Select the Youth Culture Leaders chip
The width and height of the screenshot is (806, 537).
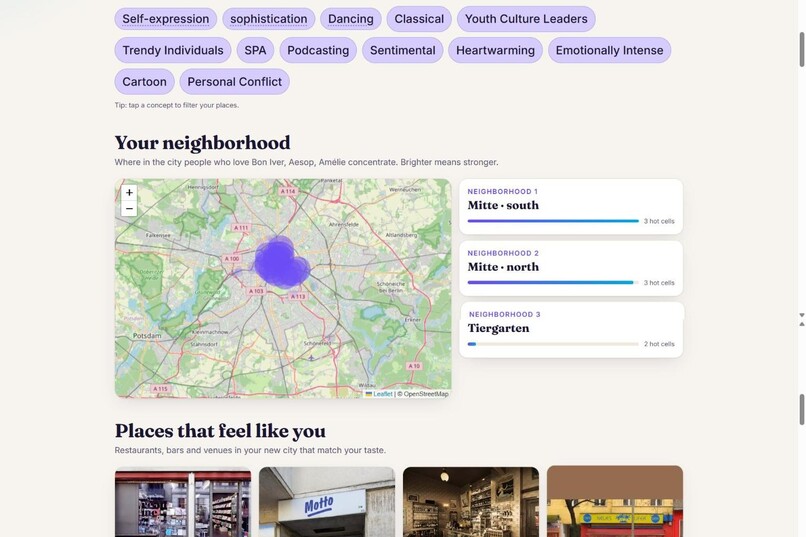click(x=526, y=19)
